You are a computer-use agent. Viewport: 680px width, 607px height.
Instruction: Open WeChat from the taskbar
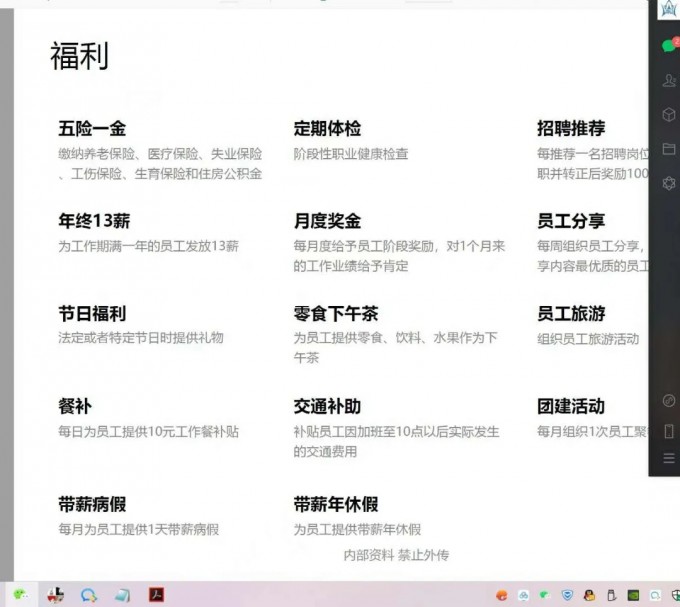pyautogui.click(x=20, y=594)
